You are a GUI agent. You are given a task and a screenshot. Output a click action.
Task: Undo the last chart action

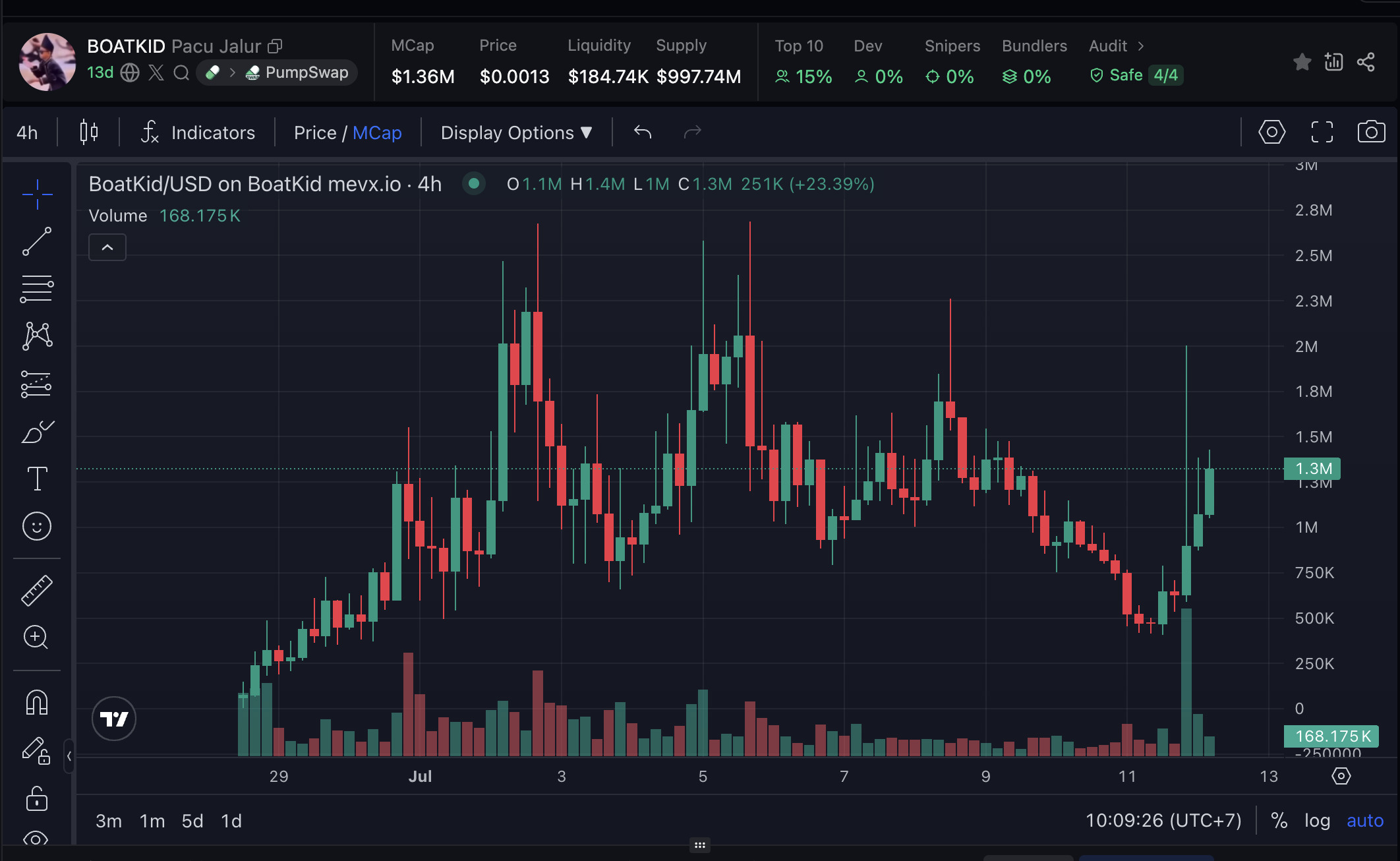(643, 133)
